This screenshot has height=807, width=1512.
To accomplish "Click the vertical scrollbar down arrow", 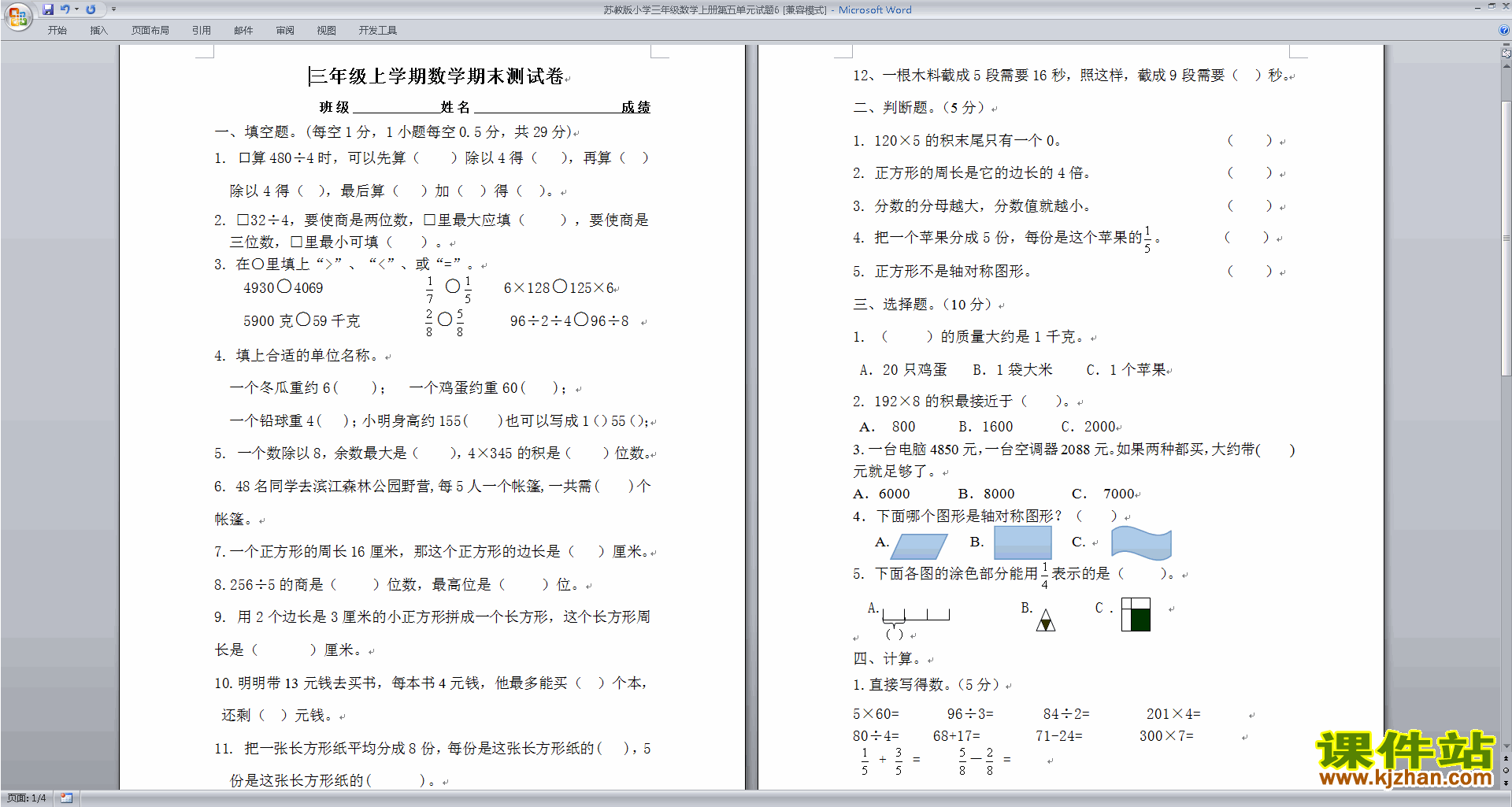I will (x=1506, y=746).
